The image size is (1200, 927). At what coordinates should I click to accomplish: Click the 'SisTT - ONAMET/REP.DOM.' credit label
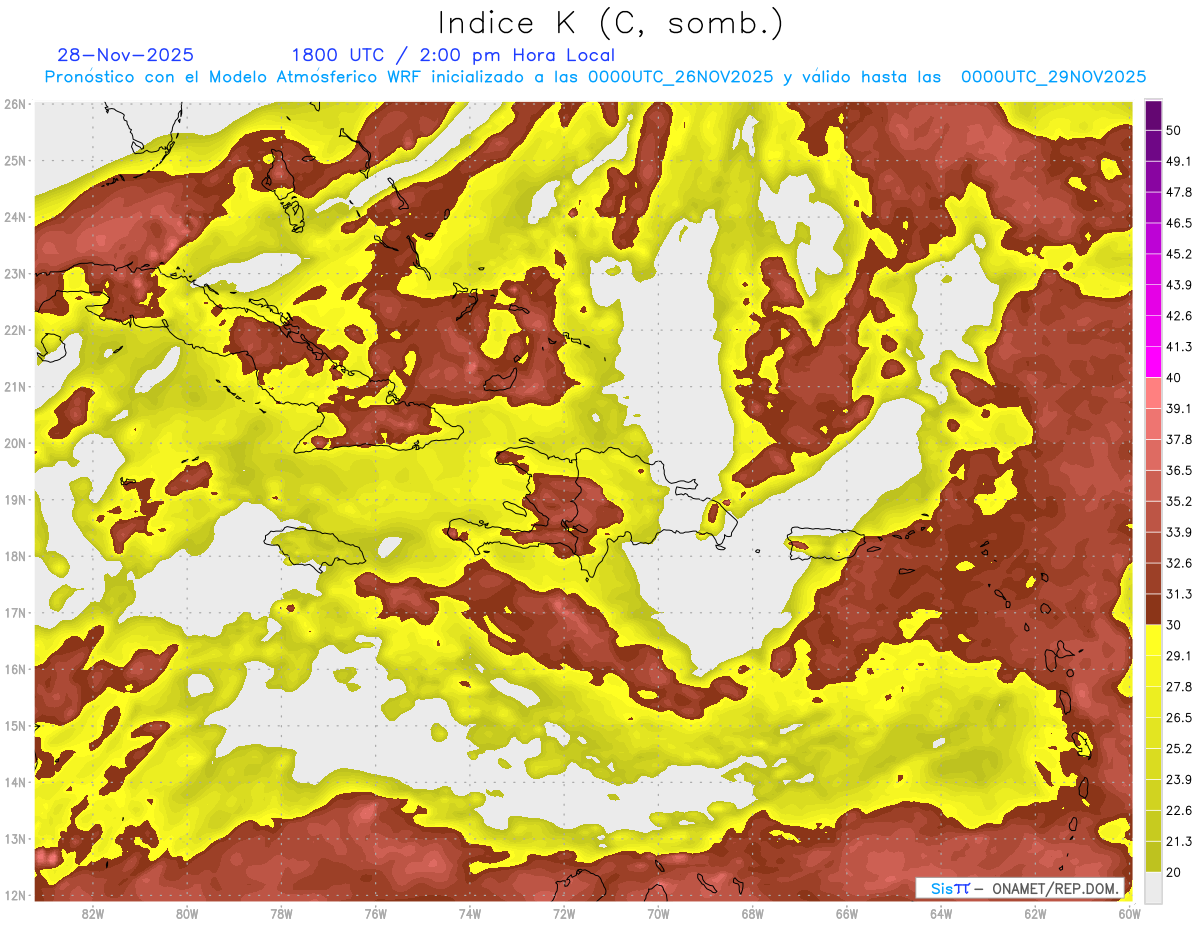coord(1021,888)
